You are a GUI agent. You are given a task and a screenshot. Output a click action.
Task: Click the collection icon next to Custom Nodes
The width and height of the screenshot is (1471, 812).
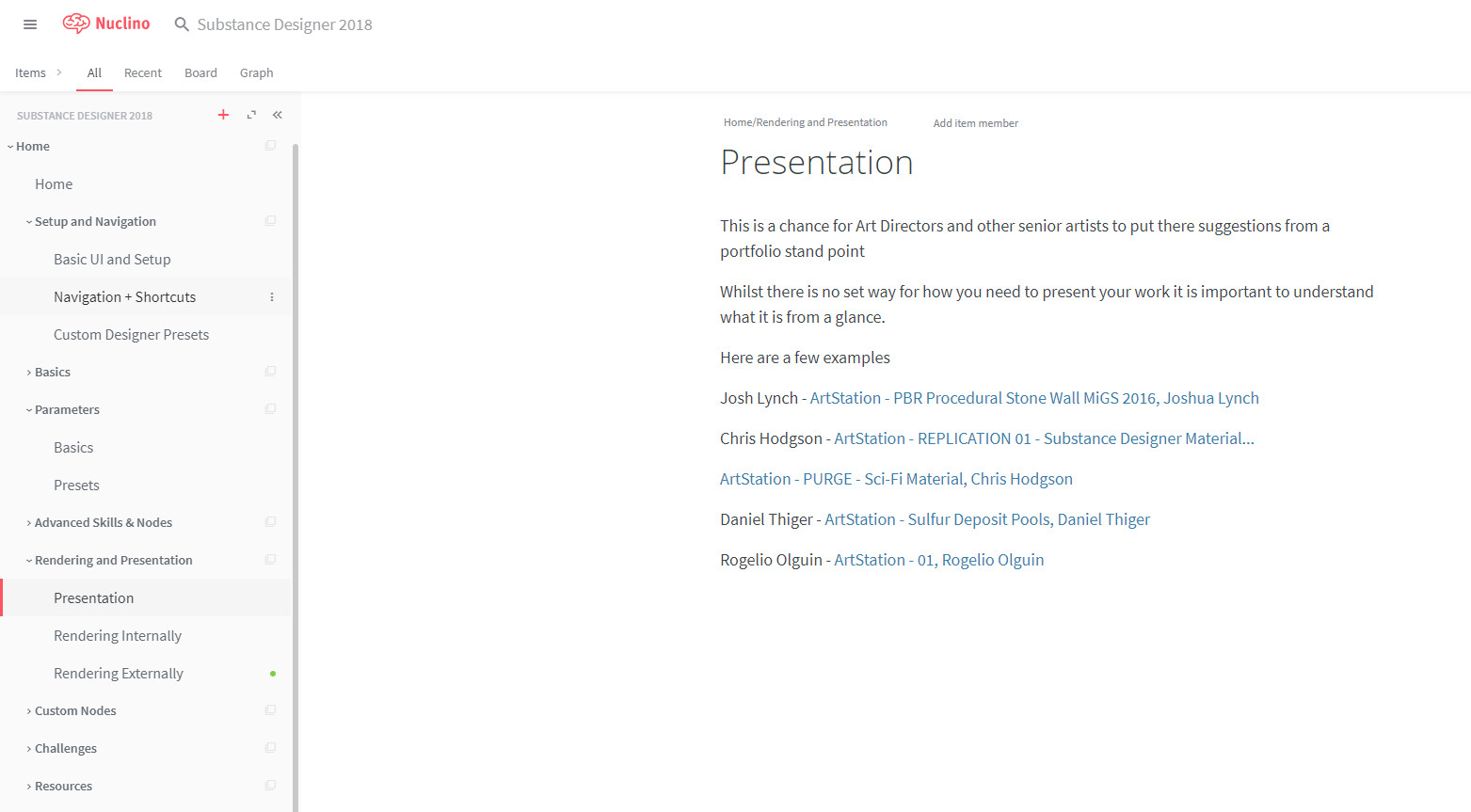point(270,710)
